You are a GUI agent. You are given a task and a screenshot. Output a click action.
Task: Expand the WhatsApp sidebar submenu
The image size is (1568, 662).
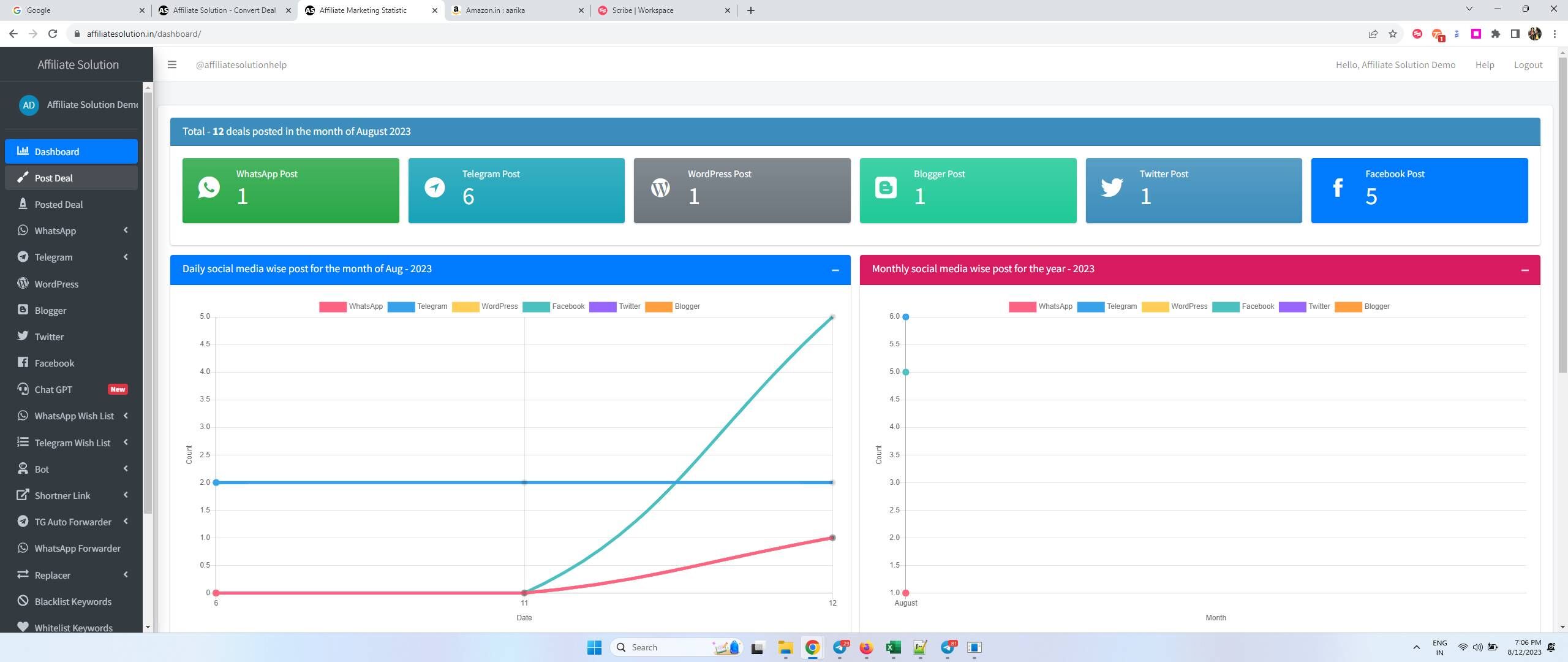click(x=71, y=230)
